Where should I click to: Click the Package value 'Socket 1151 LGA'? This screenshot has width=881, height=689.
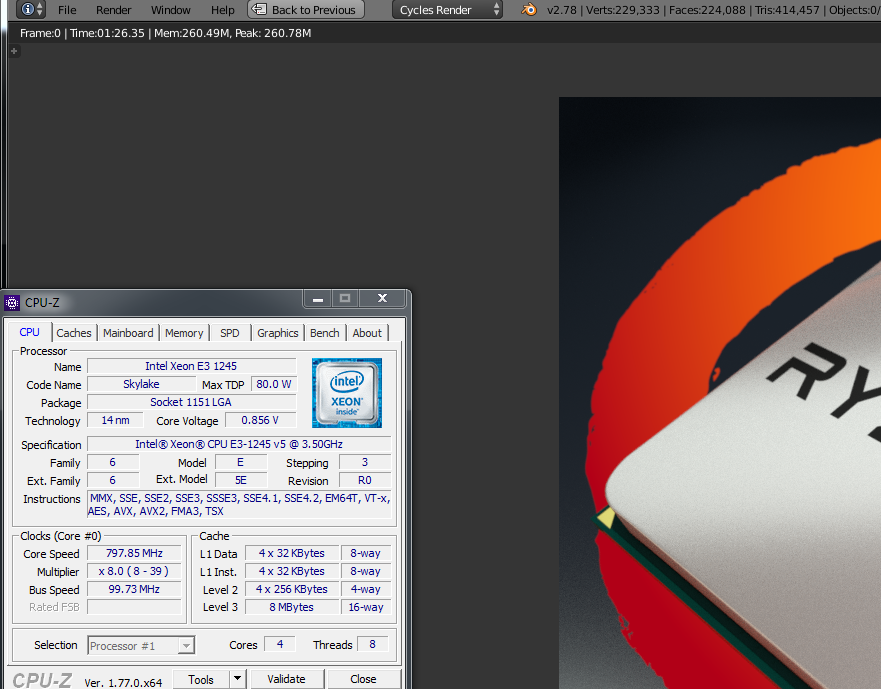(191, 402)
